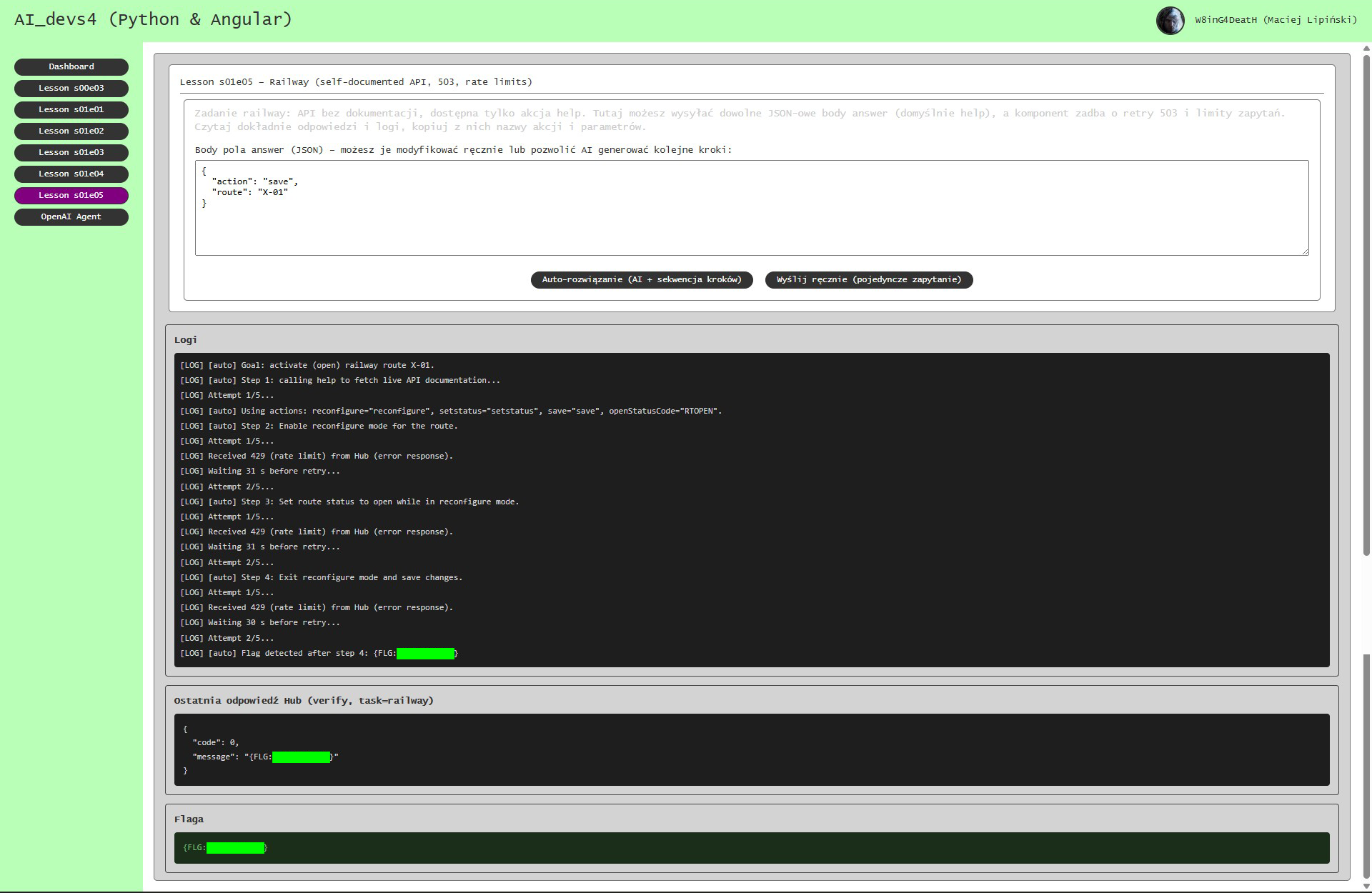Select the active Lesson s01e05 item
The width and height of the screenshot is (1372, 893).
point(71,195)
